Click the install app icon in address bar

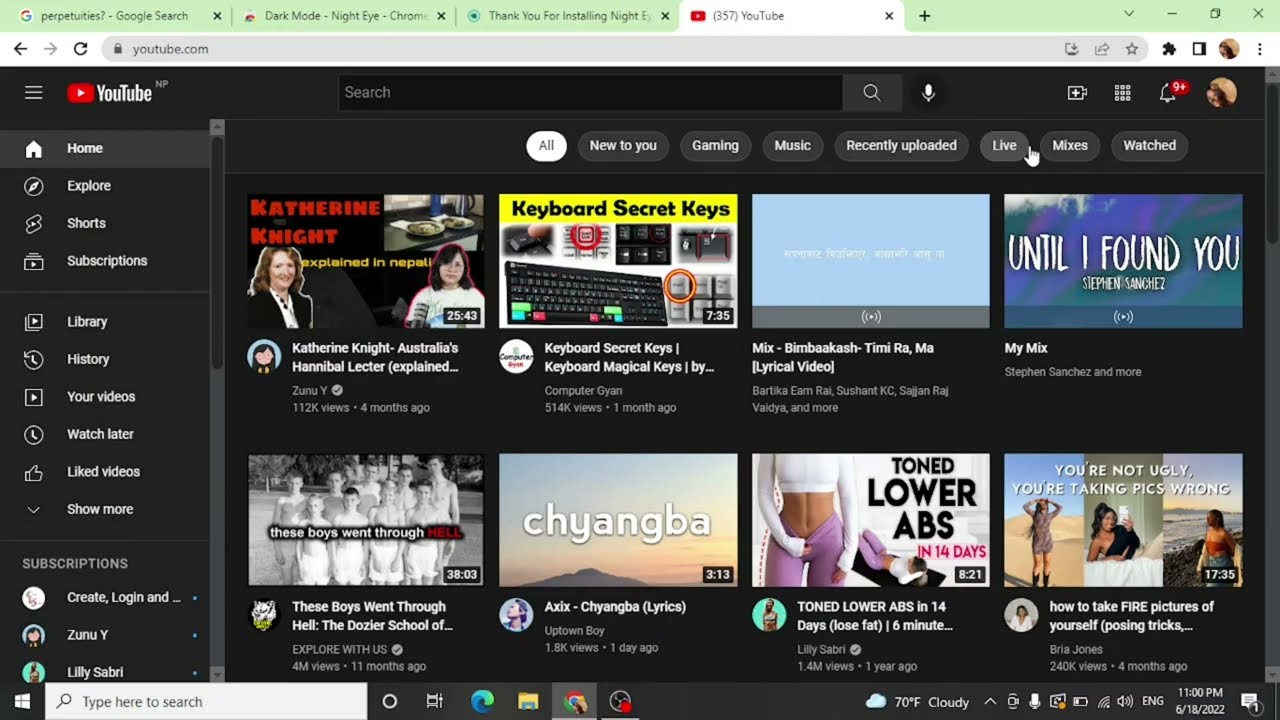[1071, 48]
